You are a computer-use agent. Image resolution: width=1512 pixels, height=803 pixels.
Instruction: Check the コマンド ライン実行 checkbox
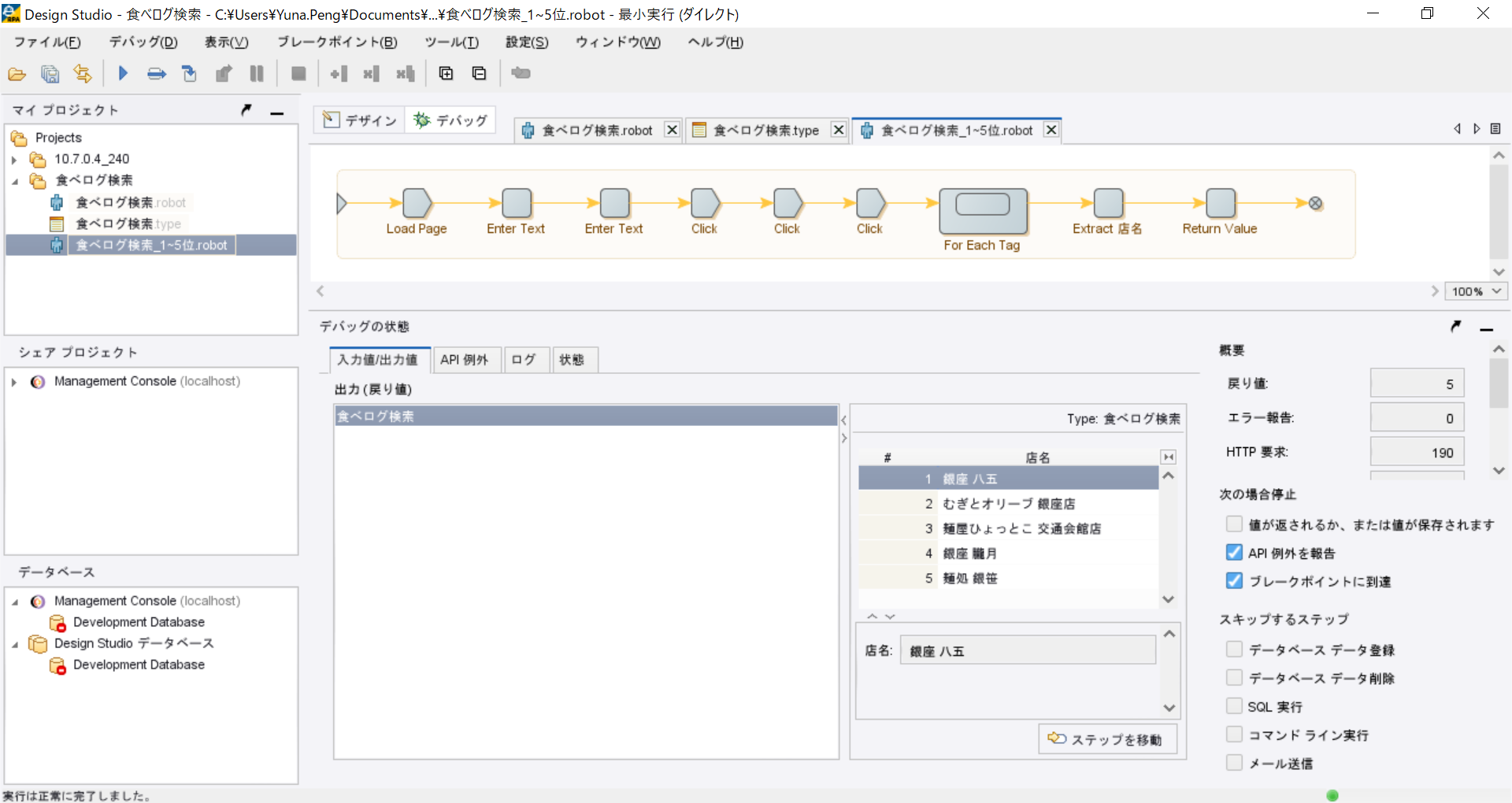1234,735
